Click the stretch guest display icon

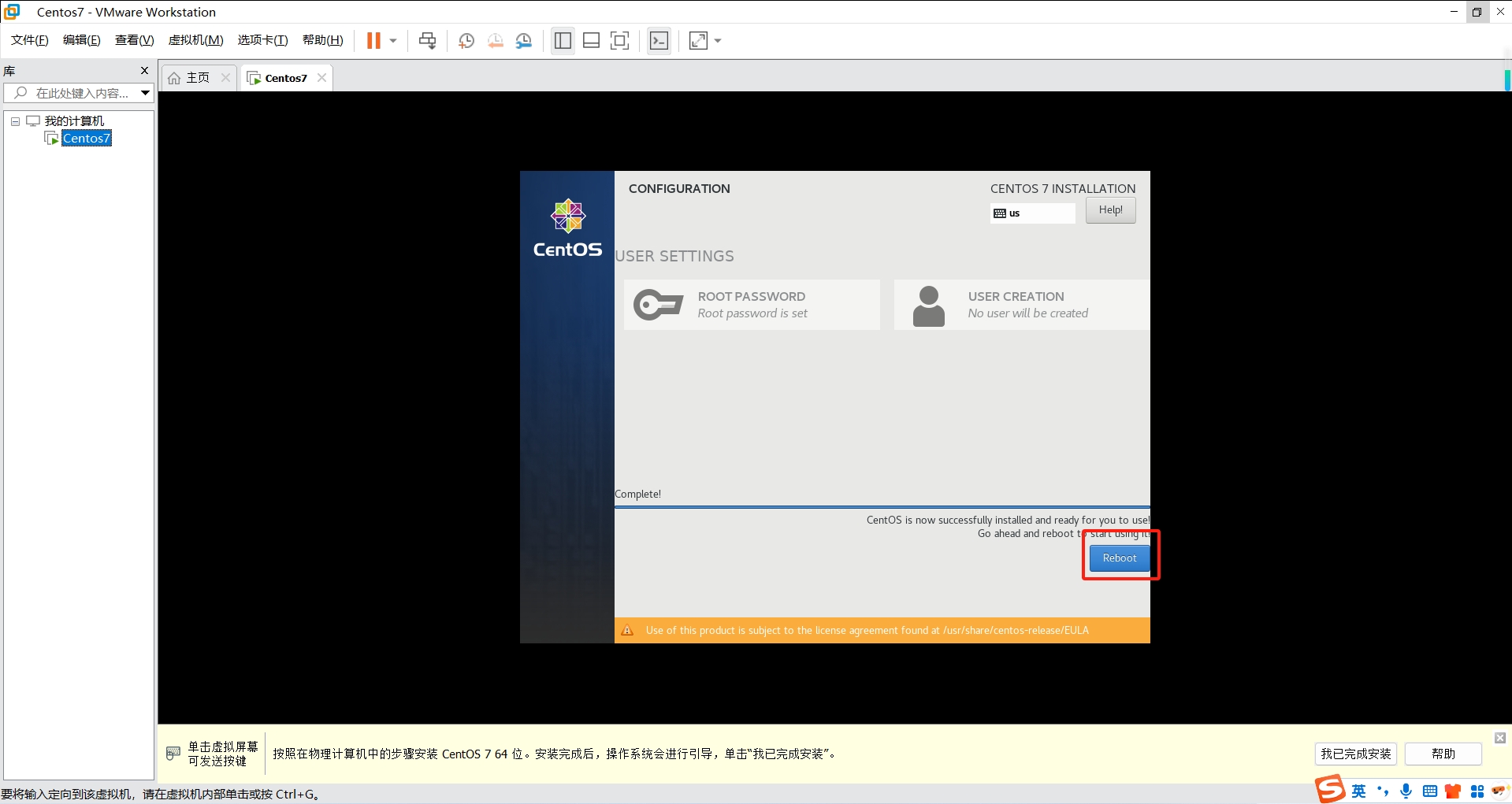tap(698, 41)
